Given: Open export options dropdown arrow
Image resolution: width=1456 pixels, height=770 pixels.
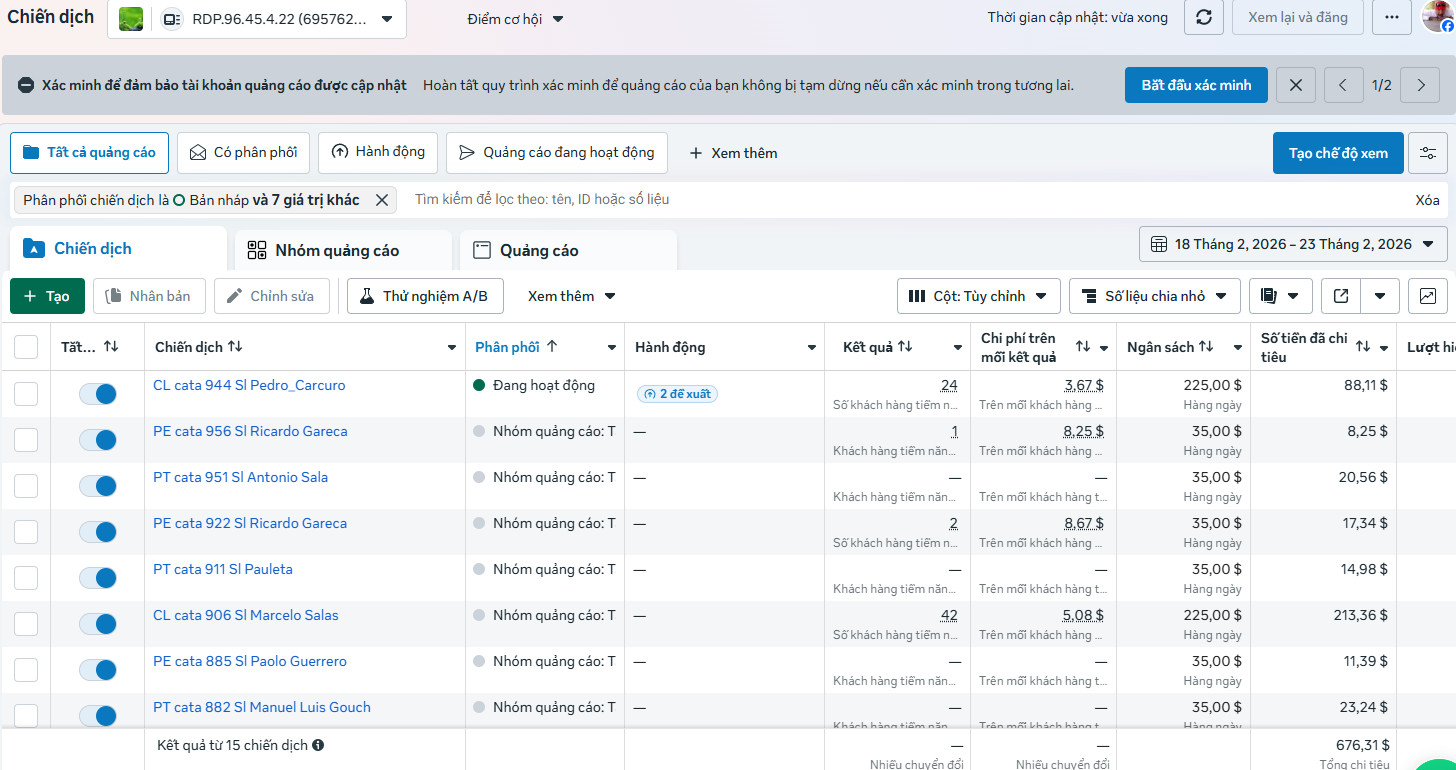Looking at the screenshot, I should point(1380,296).
